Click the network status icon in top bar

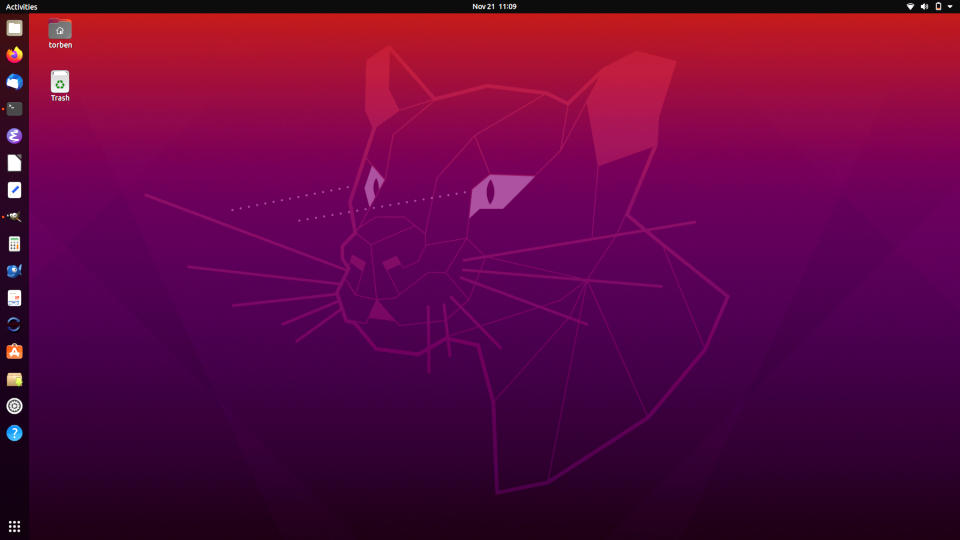pos(910,6)
